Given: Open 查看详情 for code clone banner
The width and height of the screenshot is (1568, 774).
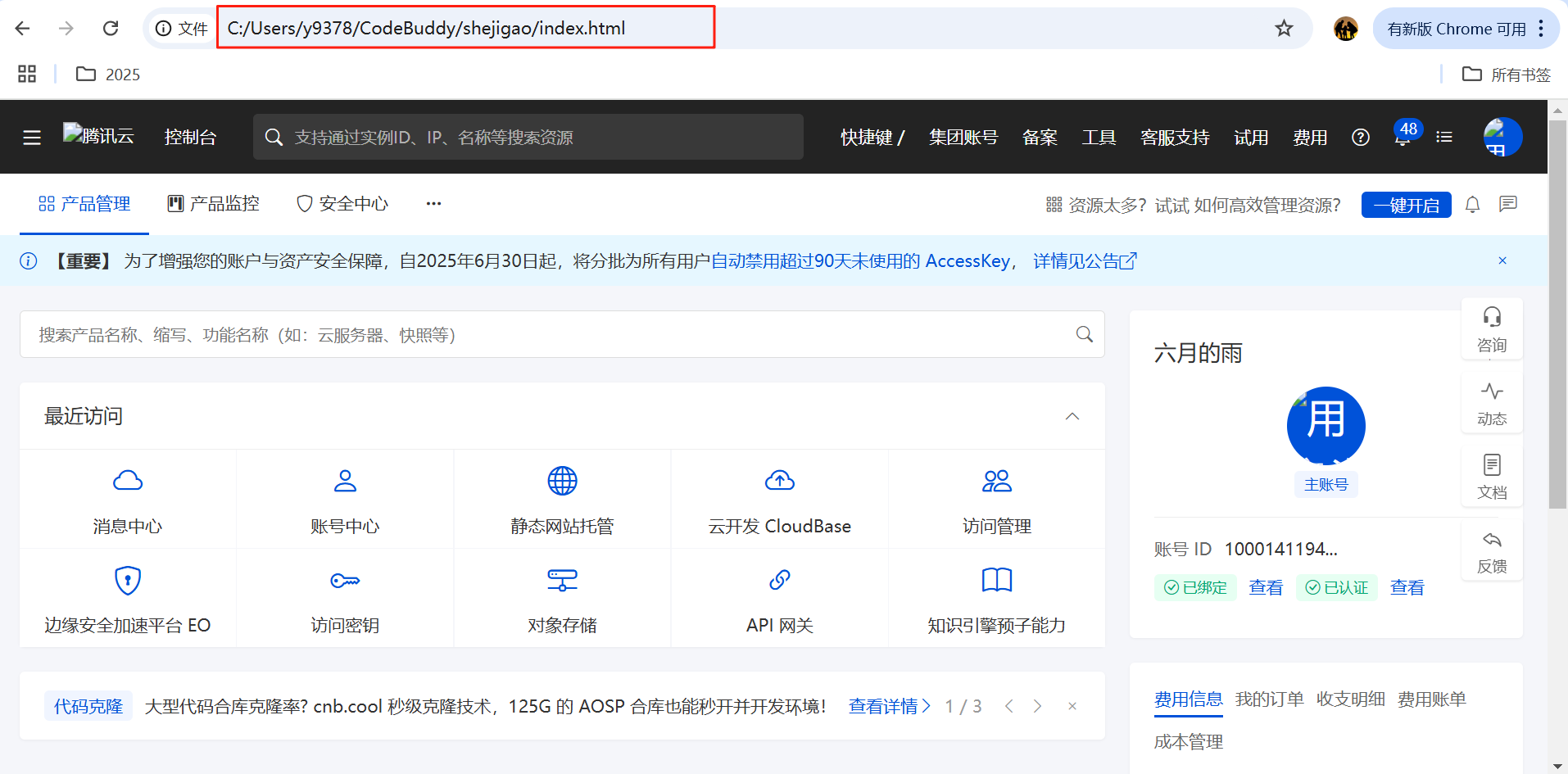Looking at the screenshot, I should 890,706.
